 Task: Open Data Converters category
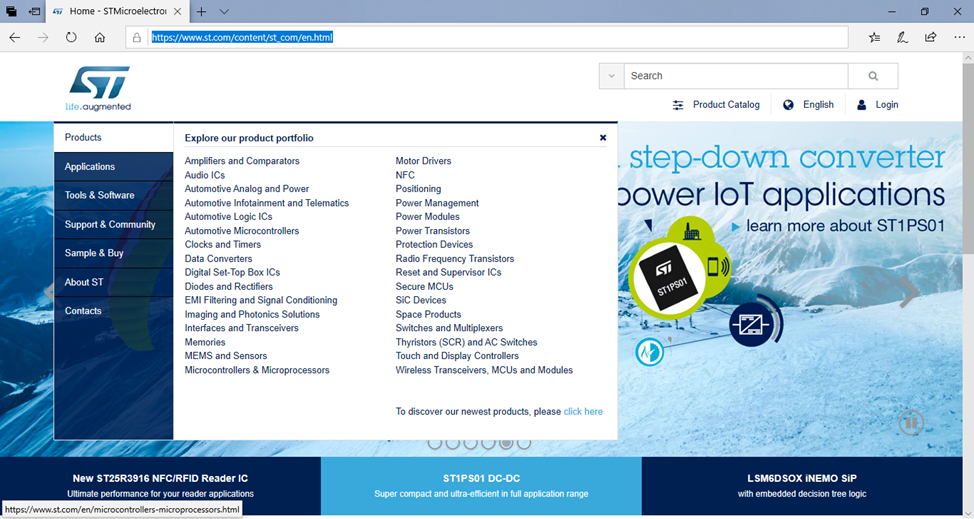218,258
